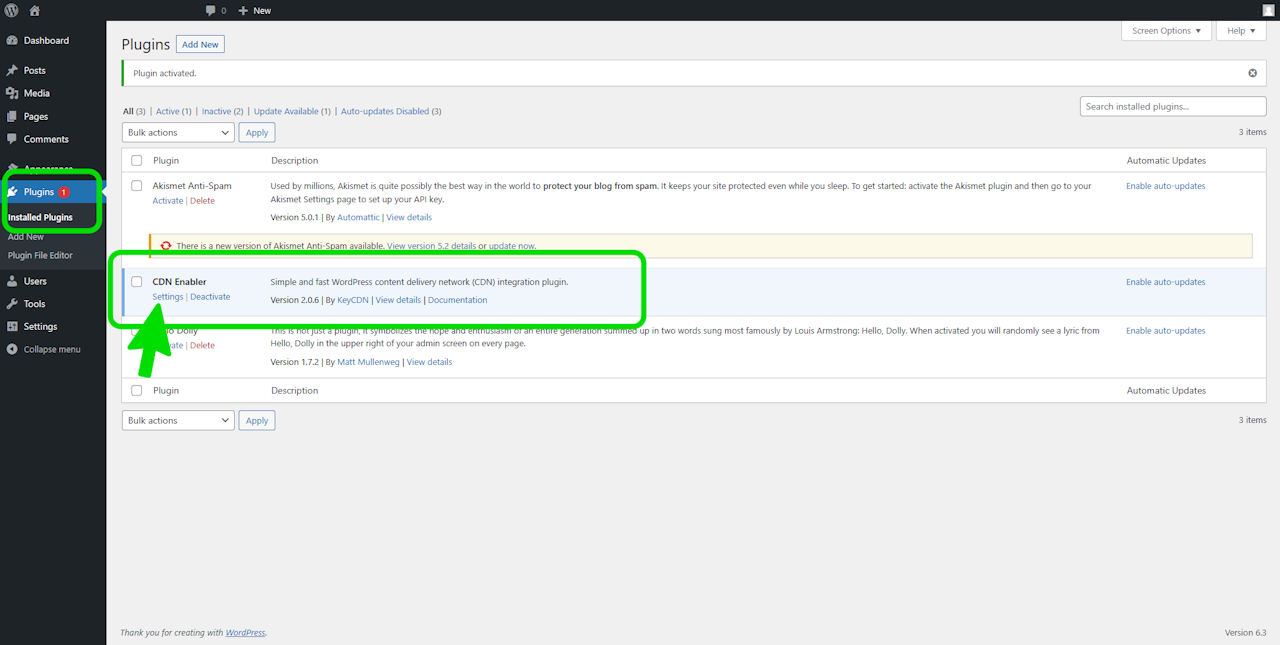
Task: Click the Settings sidebar icon
Action: click(x=12, y=327)
